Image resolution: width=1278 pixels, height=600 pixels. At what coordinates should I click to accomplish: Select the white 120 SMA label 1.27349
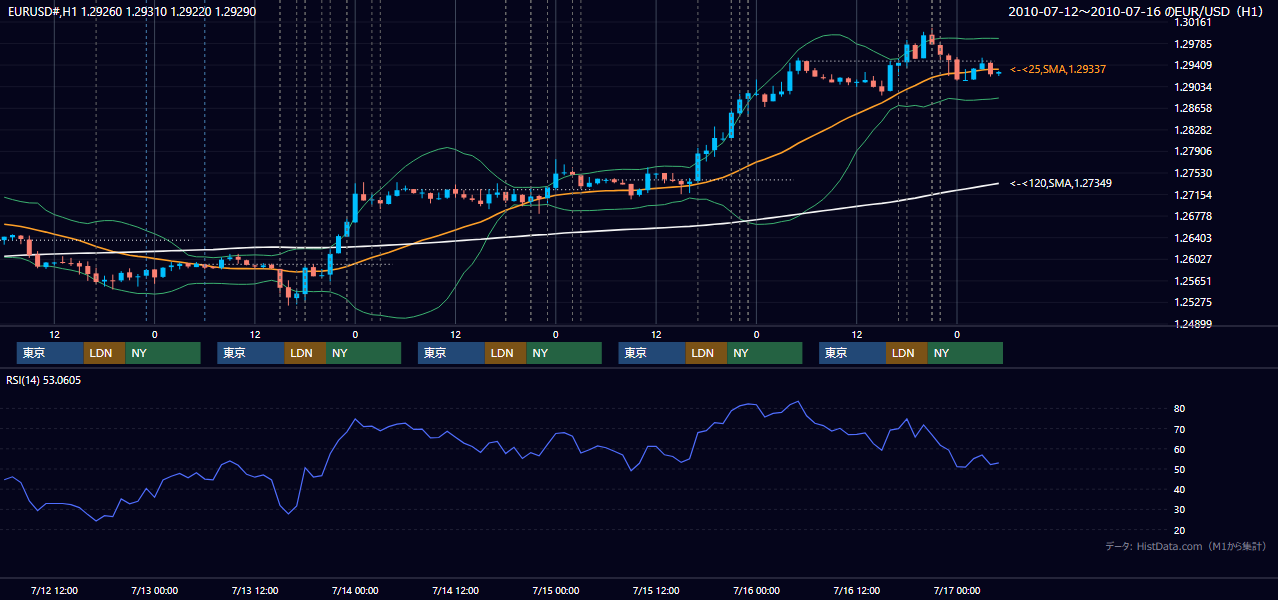pos(1060,183)
